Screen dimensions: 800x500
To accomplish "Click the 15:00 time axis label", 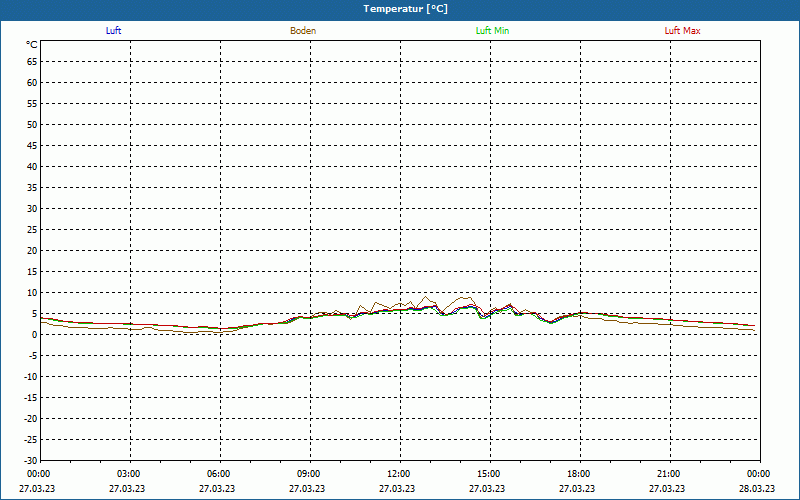I will coord(488,474).
